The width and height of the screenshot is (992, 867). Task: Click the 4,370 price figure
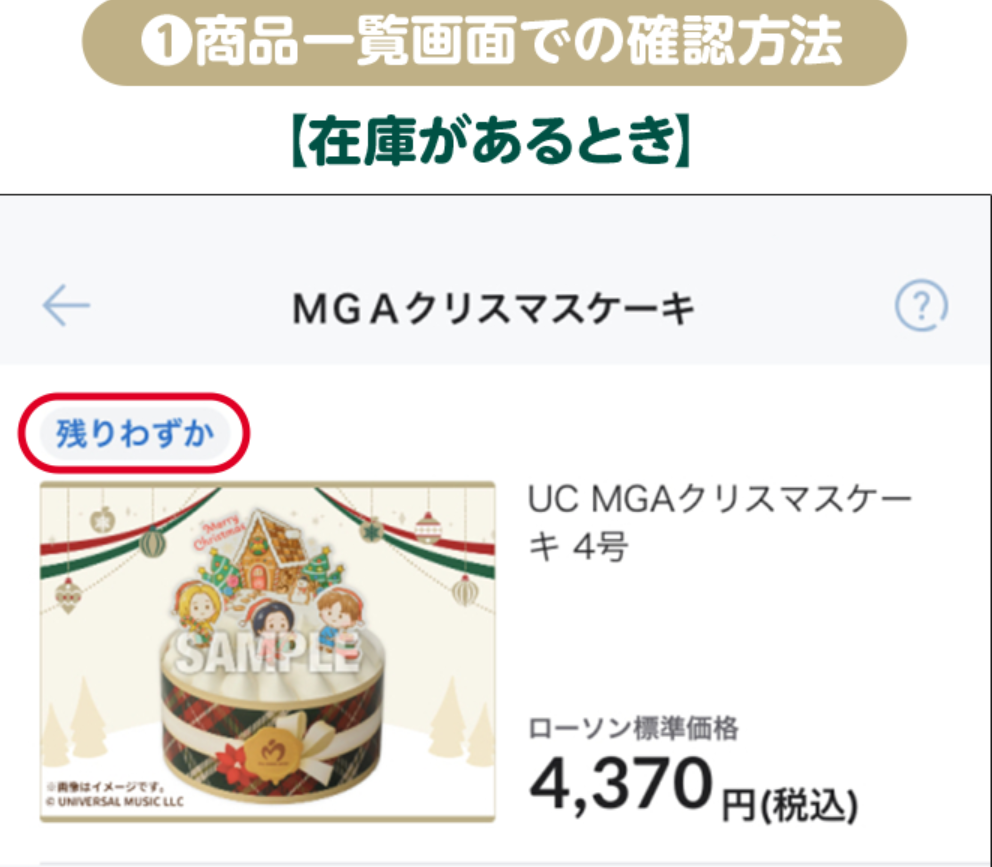(x=621, y=785)
